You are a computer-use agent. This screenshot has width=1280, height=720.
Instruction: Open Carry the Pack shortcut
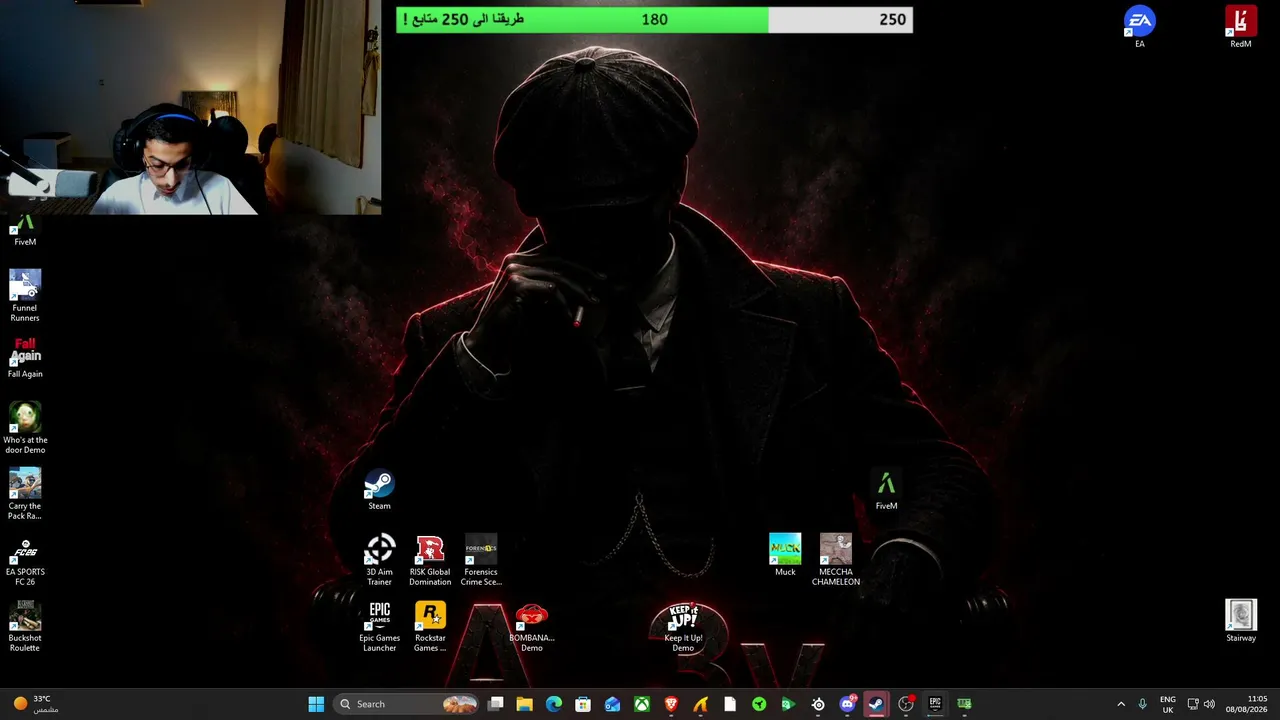(25, 494)
